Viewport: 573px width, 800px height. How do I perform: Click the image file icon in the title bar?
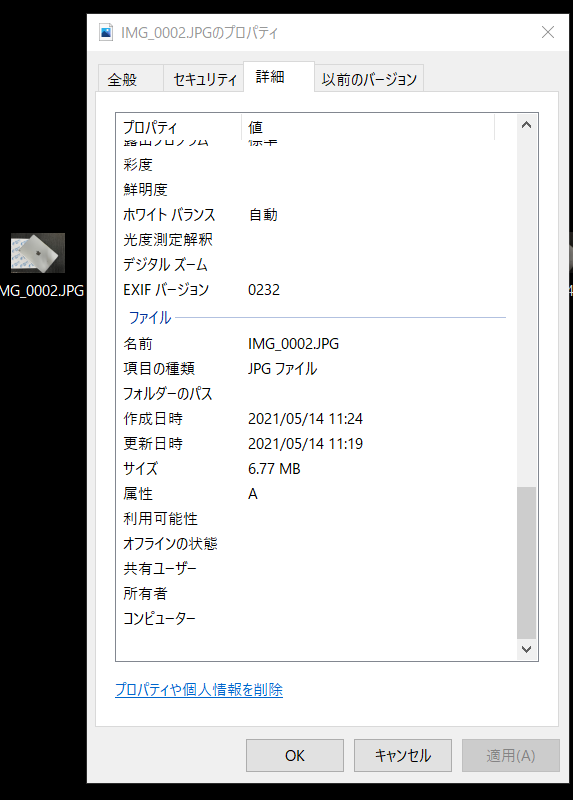[x=106, y=32]
